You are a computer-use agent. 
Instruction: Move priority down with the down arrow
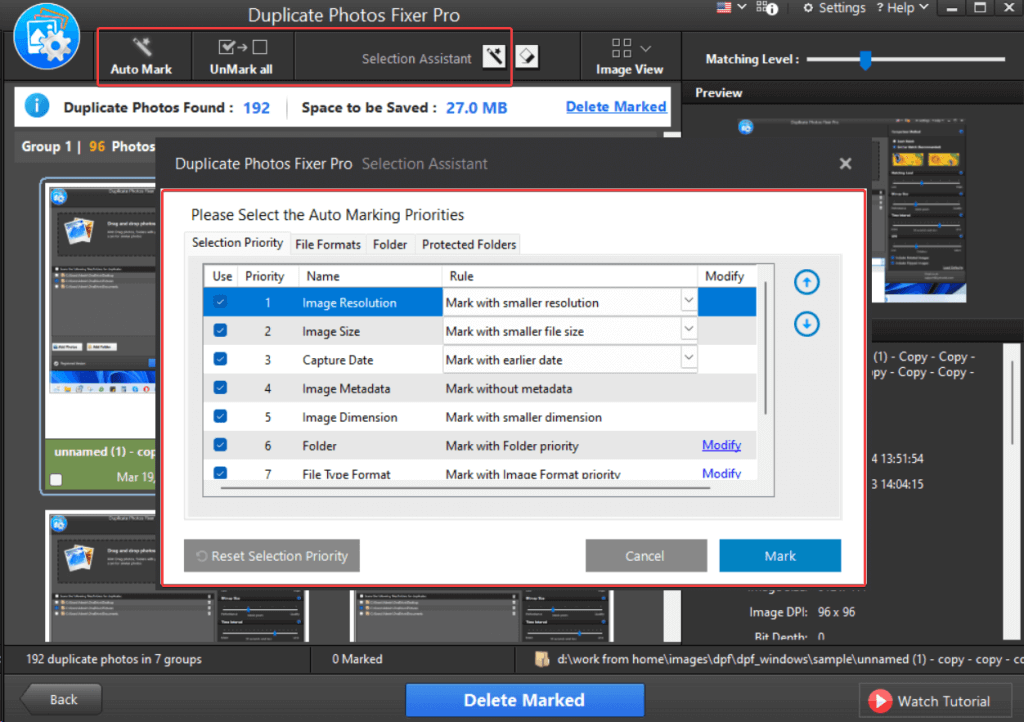pyautogui.click(x=807, y=324)
